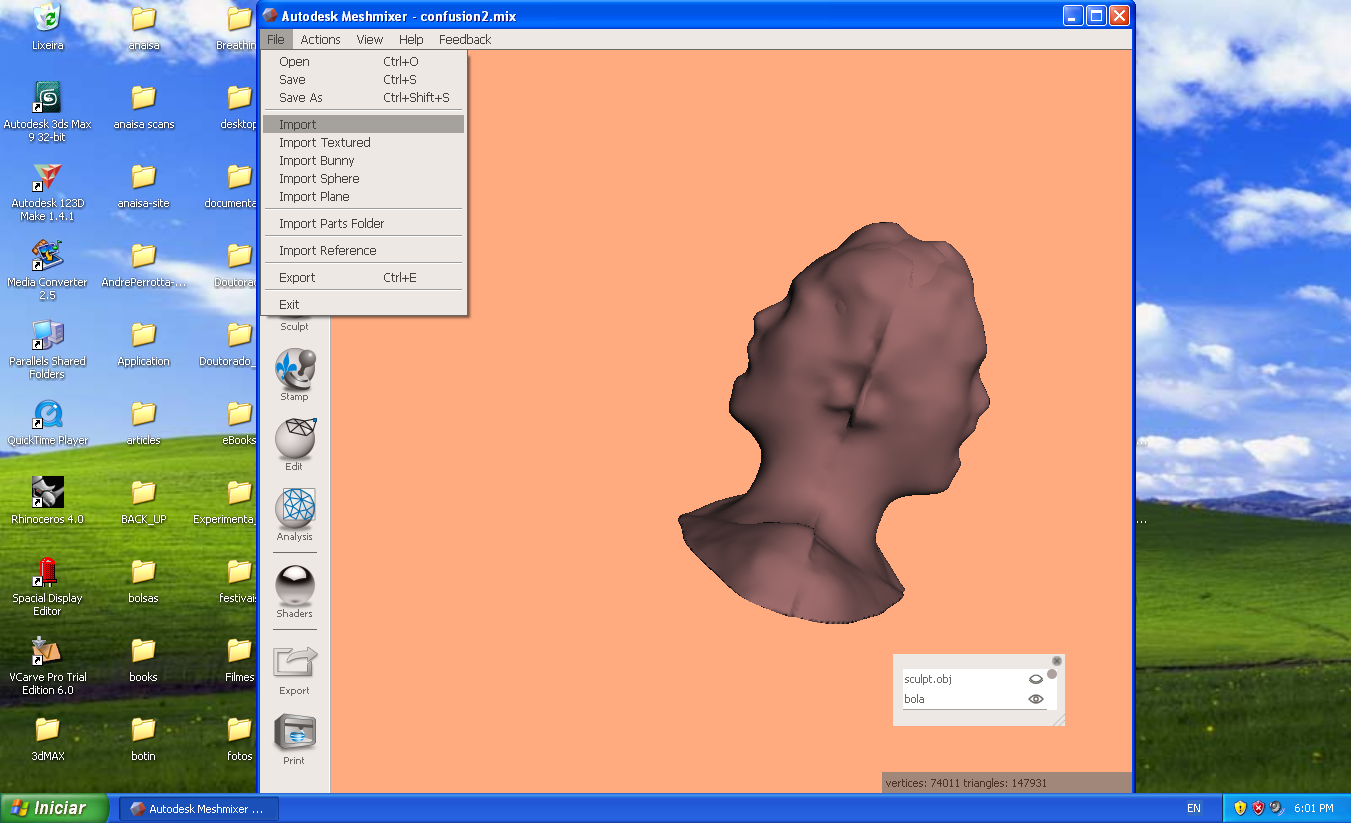Choose Import Parts Folder menu entry
The width and height of the screenshot is (1351, 823).
pos(364,224)
